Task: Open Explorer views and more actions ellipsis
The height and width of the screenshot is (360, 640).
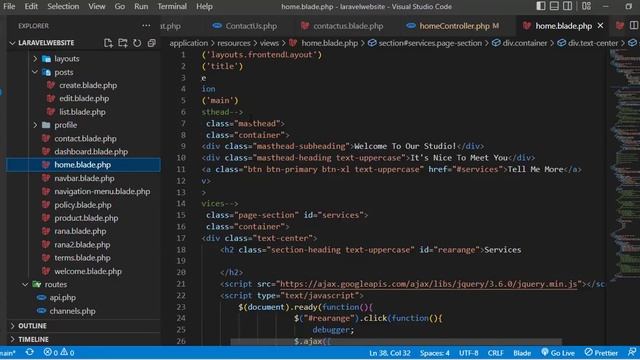Action: pyautogui.click(x=146, y=26)
